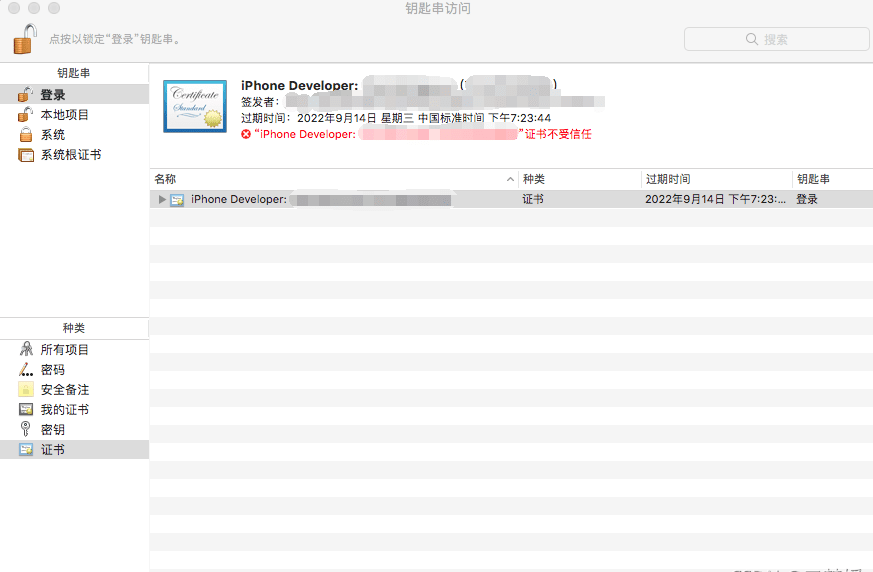The width and height of the screenshot is (873, 572).
Task: Click the iPhone Developer title in detail pane
Action: click(x=299, y=86)
